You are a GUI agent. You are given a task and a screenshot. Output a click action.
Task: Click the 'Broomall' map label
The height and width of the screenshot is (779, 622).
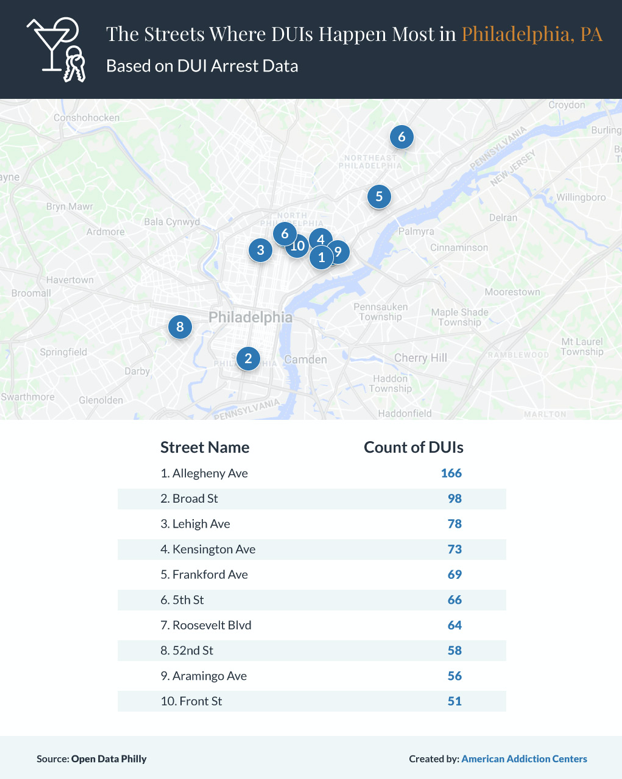(31, 293)
